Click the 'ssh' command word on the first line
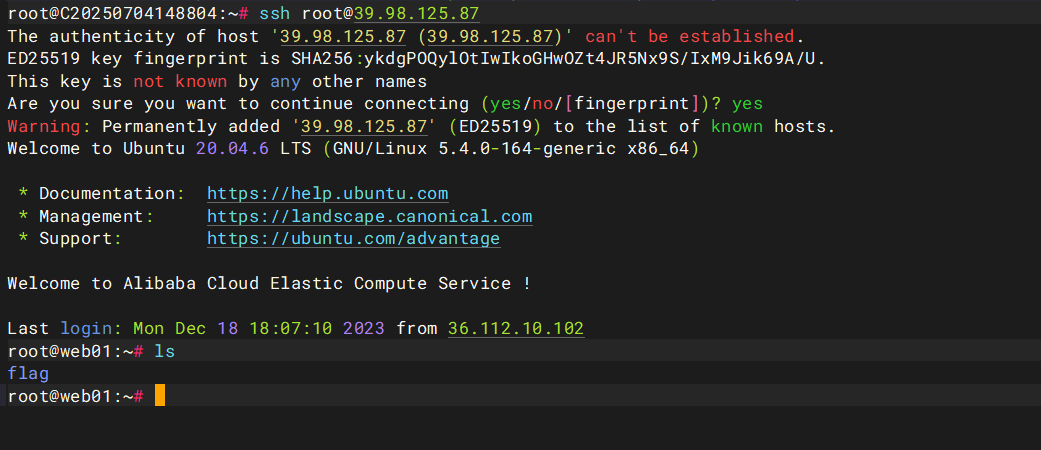This screenshot has height=450, width=1041. tap(274, 13)
